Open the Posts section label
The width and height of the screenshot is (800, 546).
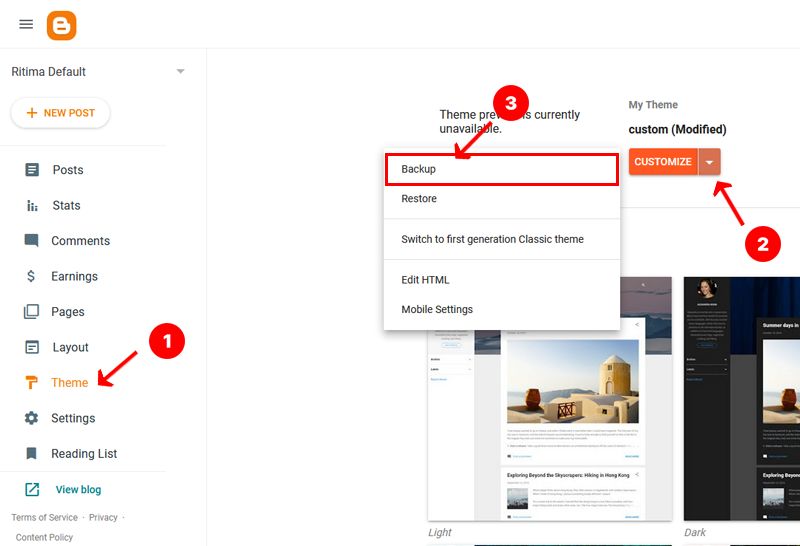tap(68, 170)
